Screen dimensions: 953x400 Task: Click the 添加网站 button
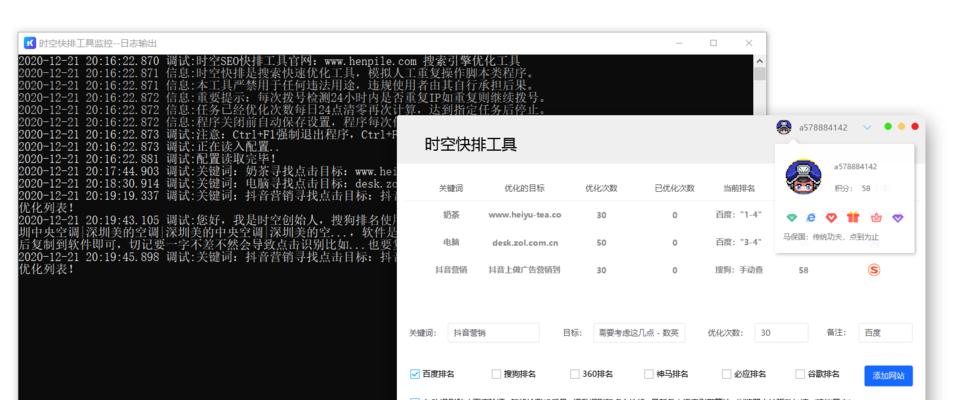pos(888,376)
